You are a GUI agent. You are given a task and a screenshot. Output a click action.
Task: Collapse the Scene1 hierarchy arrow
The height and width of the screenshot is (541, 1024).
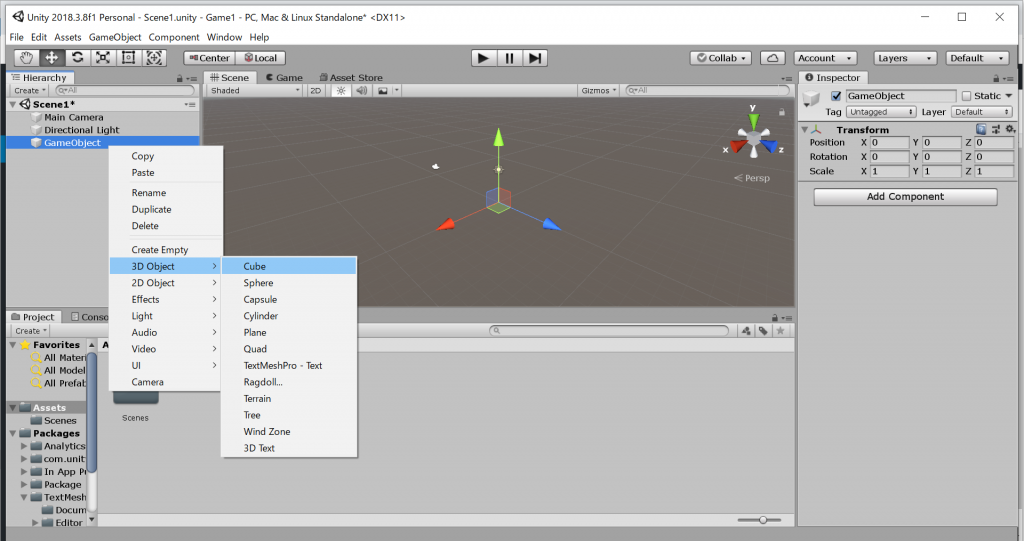pyautogui.click(x=12, y=105)
